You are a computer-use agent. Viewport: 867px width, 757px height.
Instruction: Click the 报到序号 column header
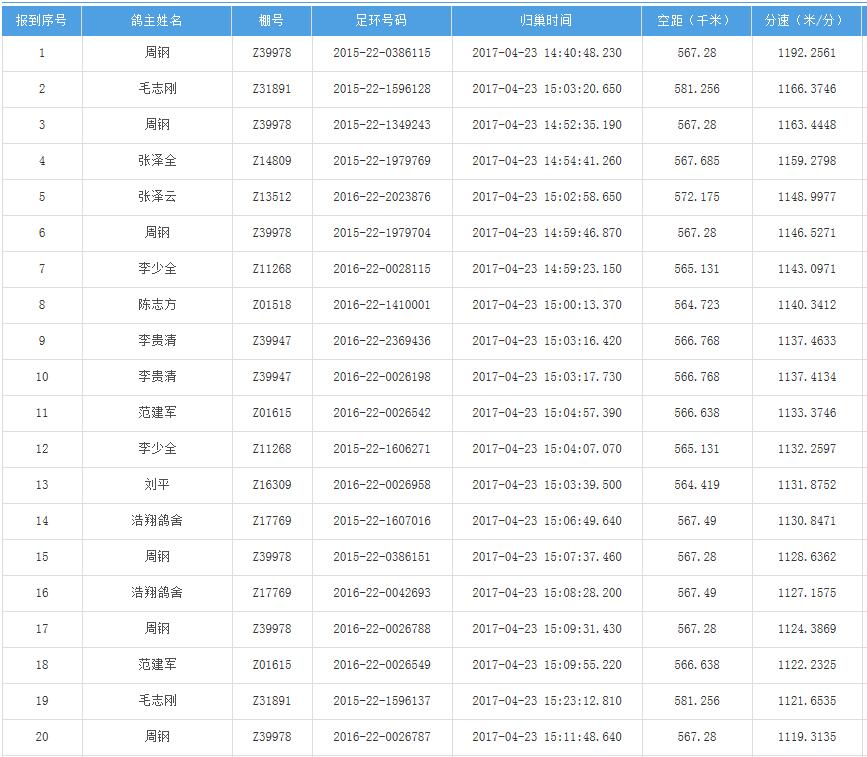(x=41, y=20)
